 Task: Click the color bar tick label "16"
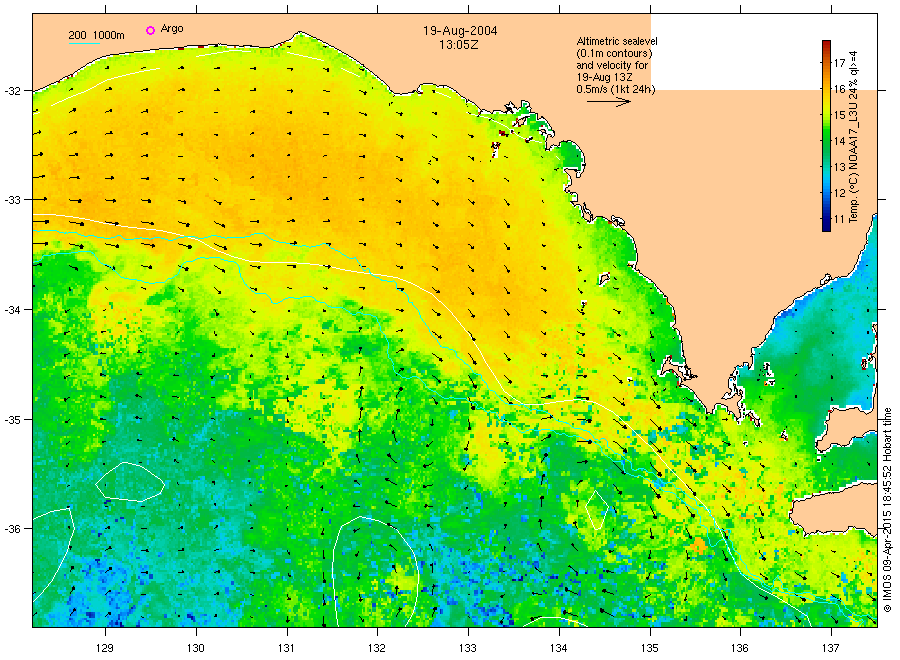coord(839,89)
